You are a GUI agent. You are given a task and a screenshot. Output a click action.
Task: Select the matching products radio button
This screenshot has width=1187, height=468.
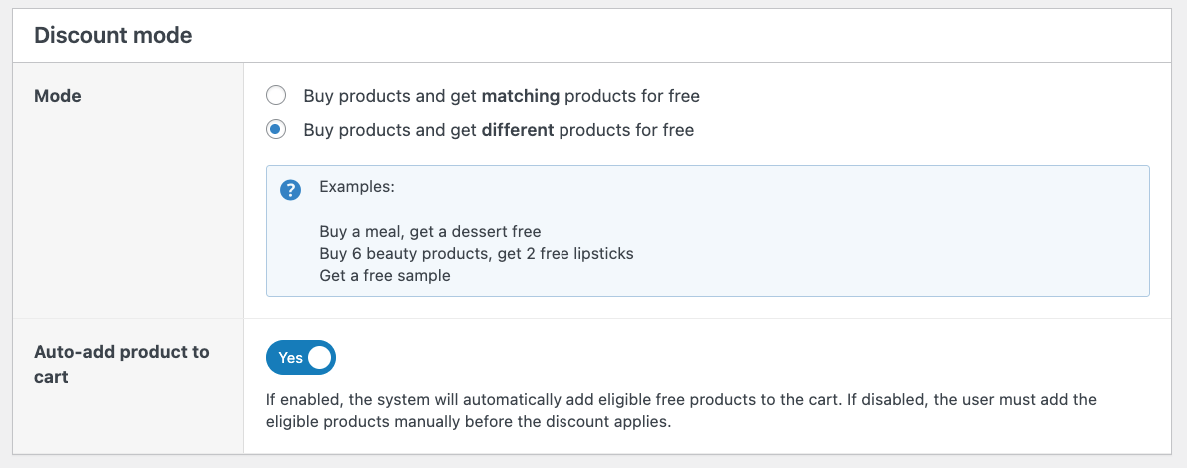coord(276,96)
